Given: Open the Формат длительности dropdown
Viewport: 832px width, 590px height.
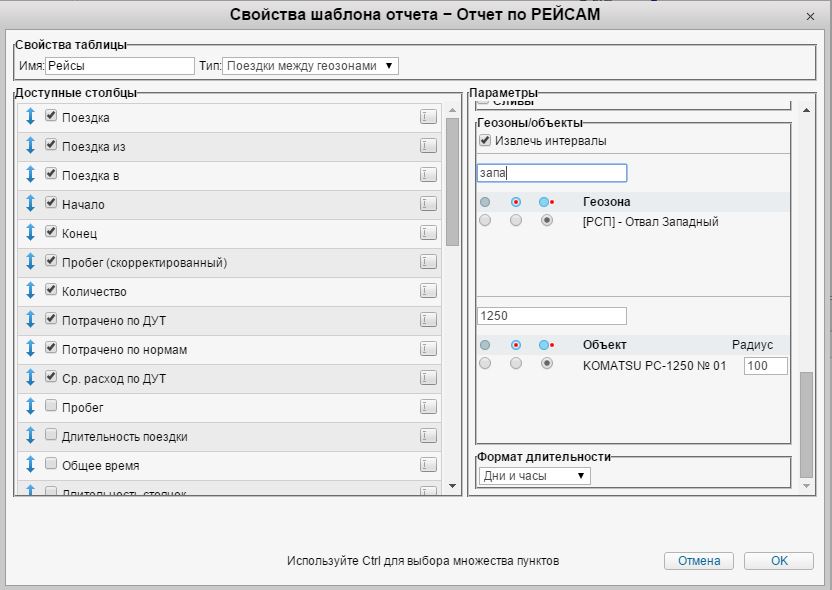Looking at the screenshot, I should 534,476.
